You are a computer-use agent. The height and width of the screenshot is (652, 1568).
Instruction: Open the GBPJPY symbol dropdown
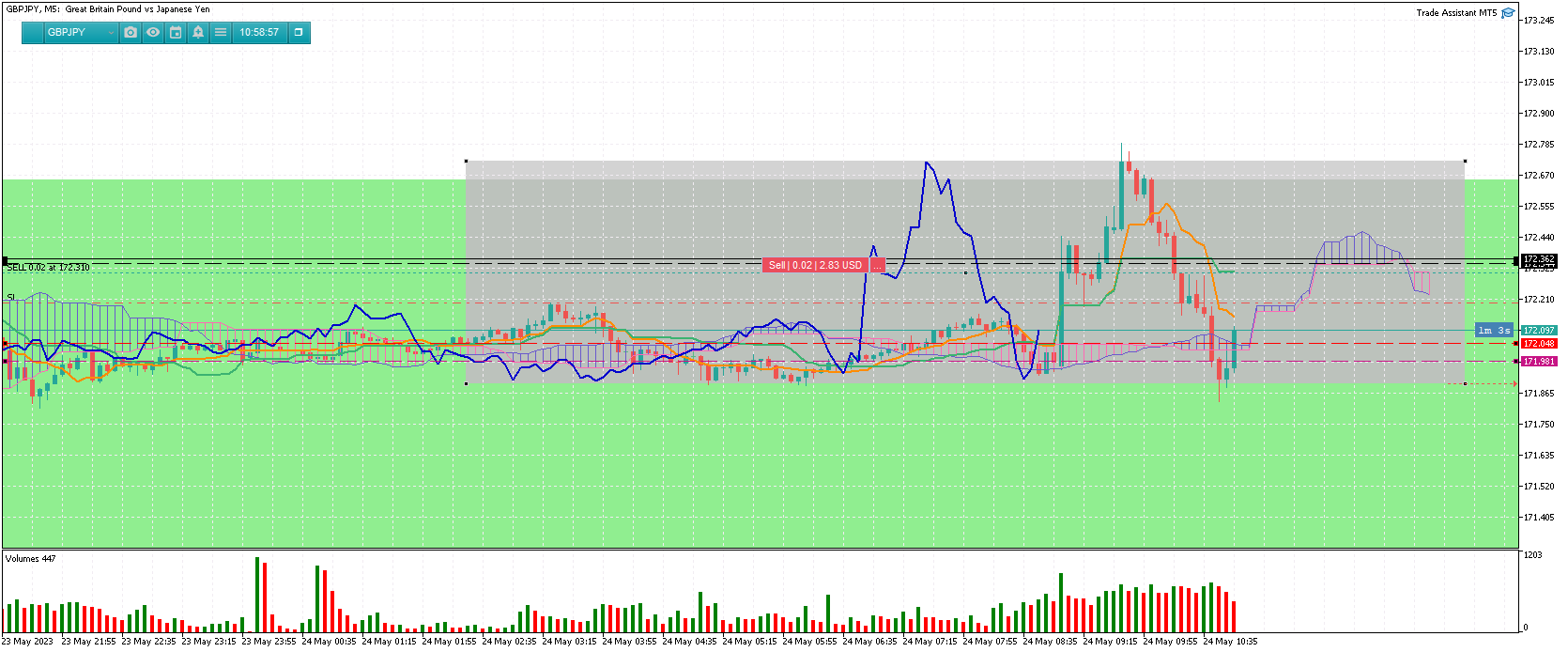[x=81, y=32]
